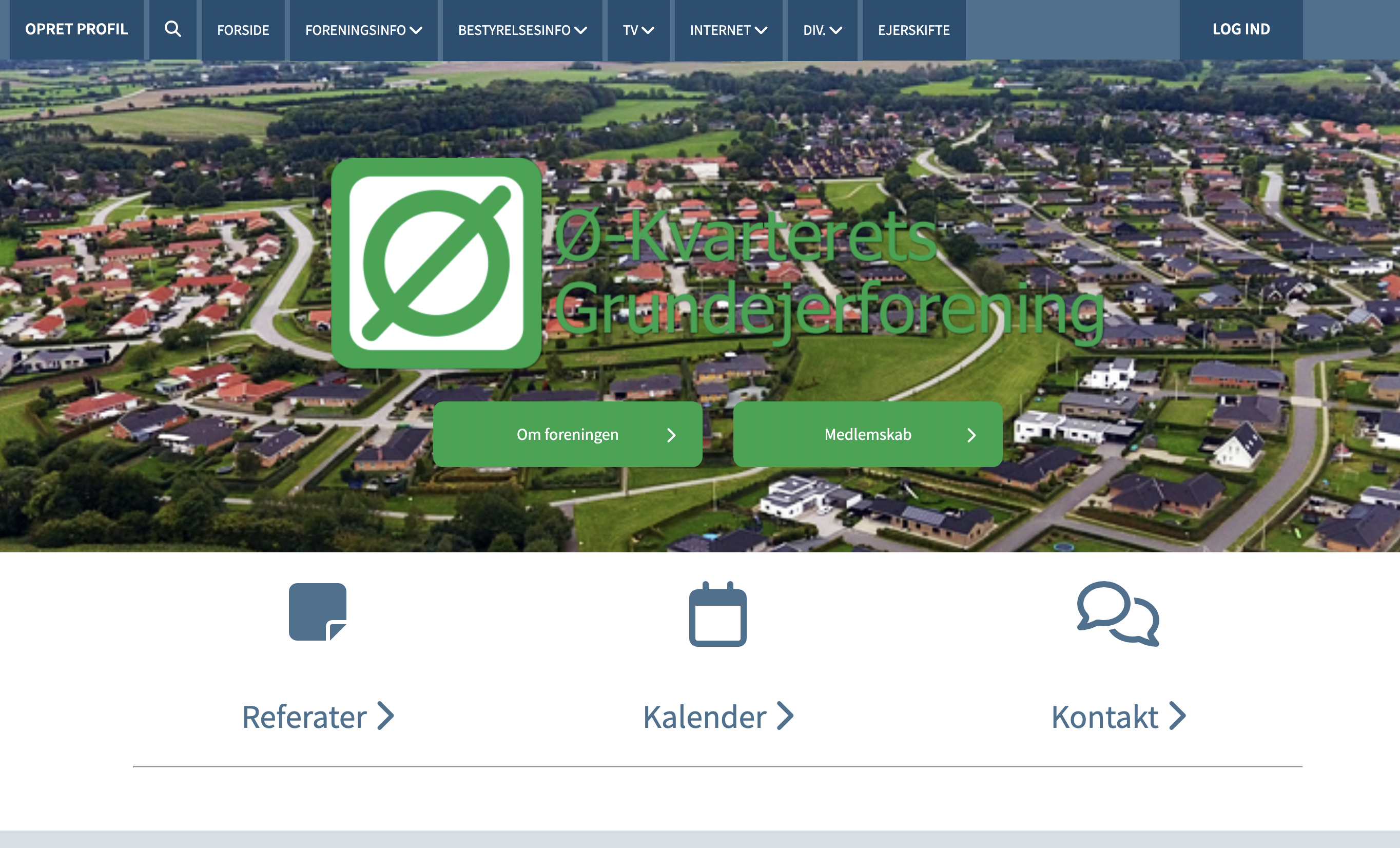Image resolution: width=1400 pixels, height=848 pixels.
Task: Open the Kalender calendar icon
Action: pyautogui.click(x=717, y=613)
